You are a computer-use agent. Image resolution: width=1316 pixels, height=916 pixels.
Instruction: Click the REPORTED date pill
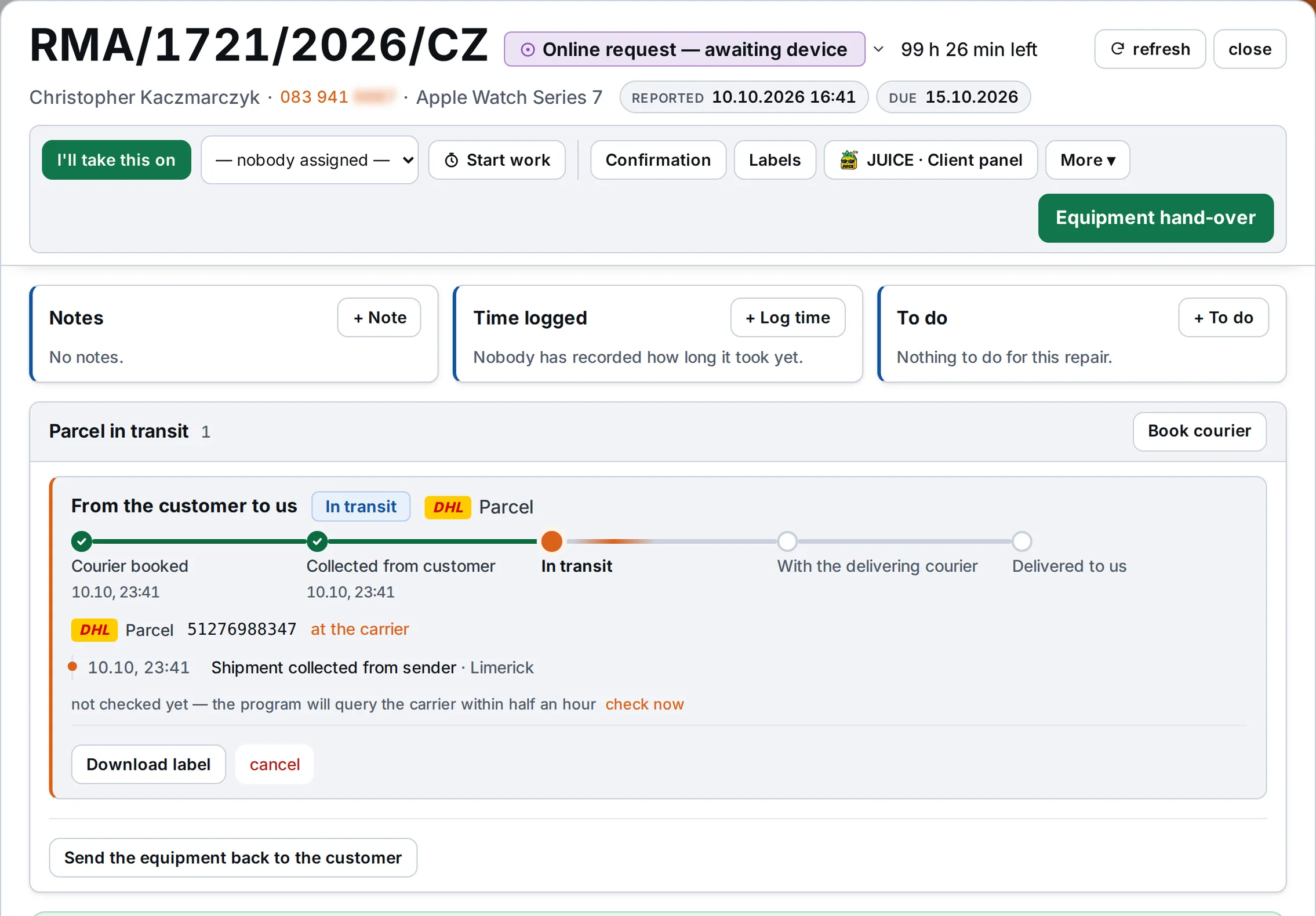pos(744,97)
